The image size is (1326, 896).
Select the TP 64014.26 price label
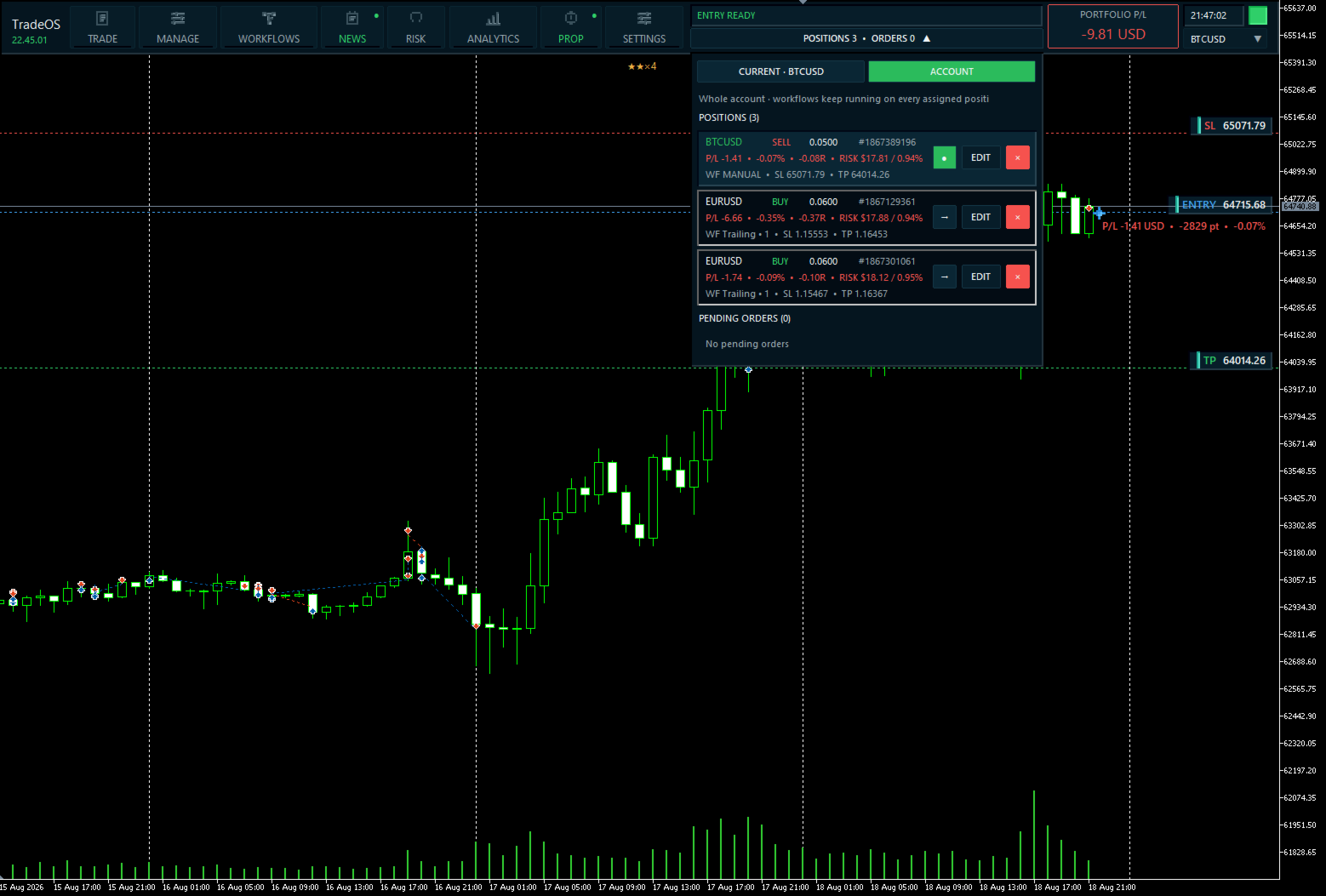point(1234,361)
